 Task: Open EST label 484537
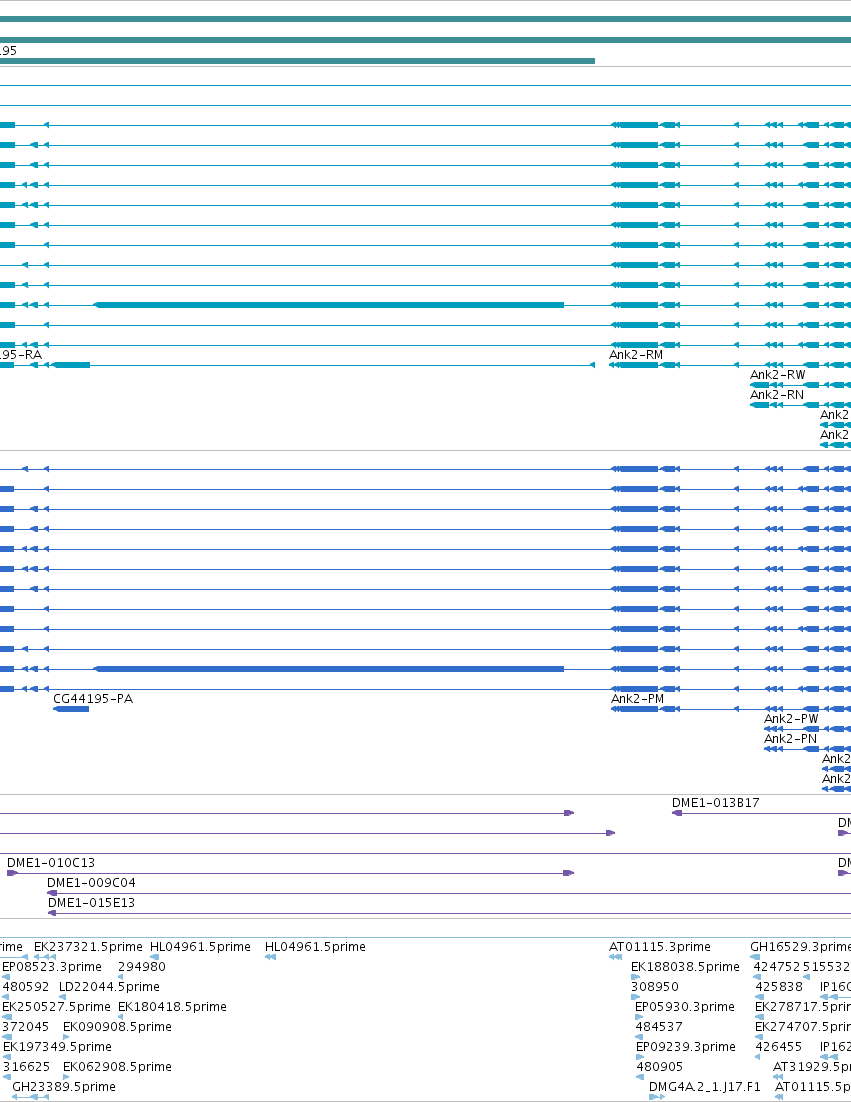click(659, 1027)
